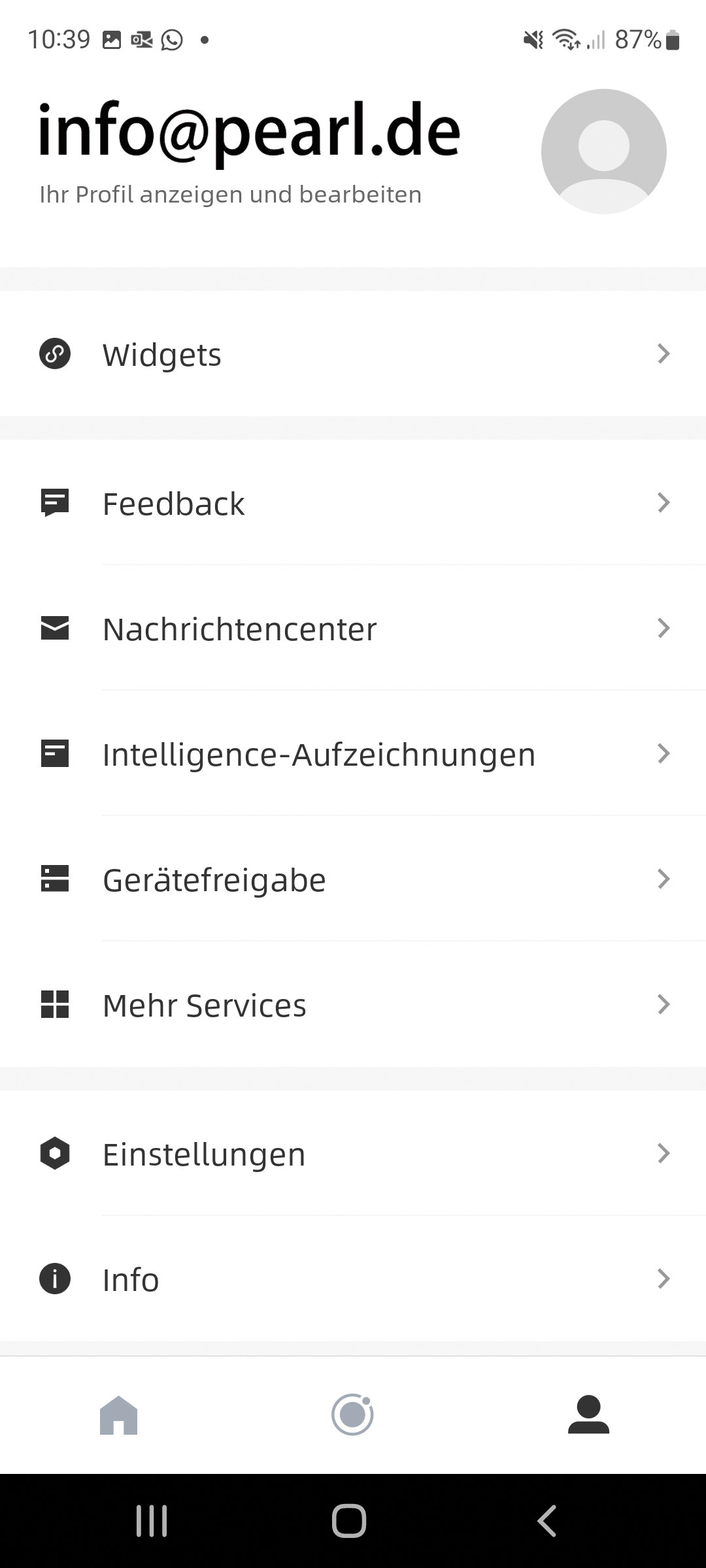Tap the Mehr Services grid icon
The width and height of the screenshot is (706, 1568).
(55, 1005)
